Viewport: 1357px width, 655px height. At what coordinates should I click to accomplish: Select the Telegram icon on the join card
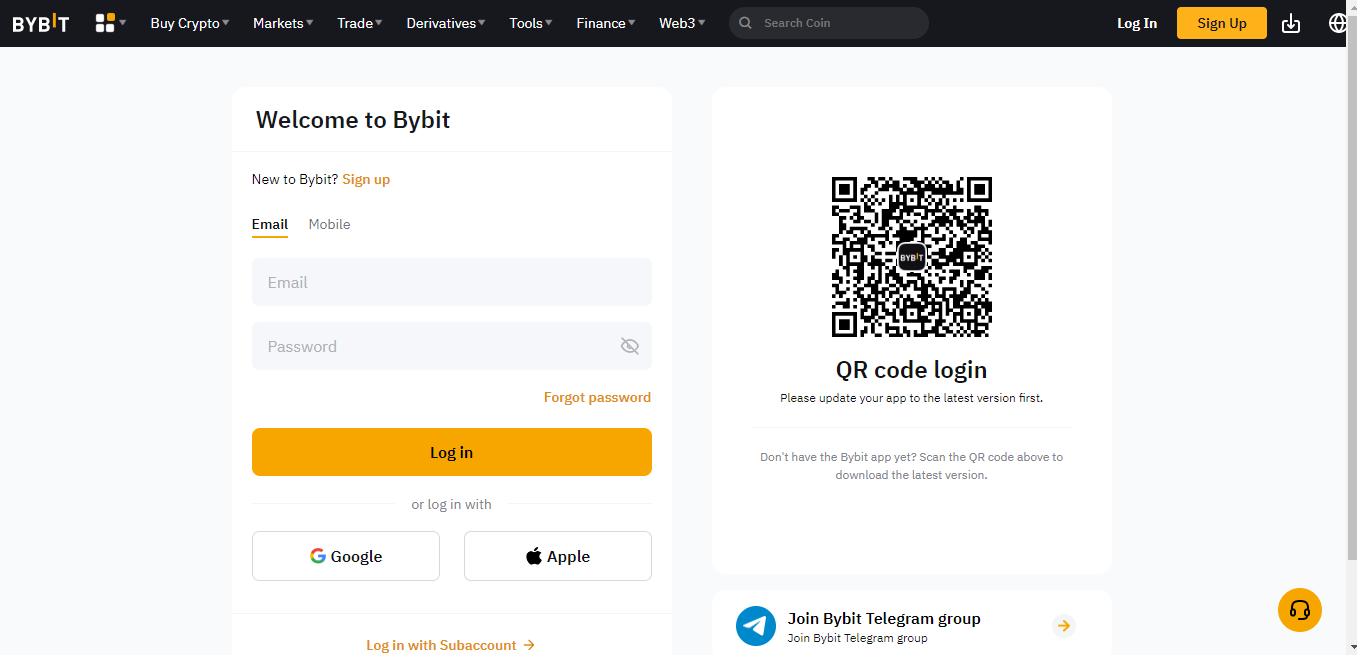755,626
